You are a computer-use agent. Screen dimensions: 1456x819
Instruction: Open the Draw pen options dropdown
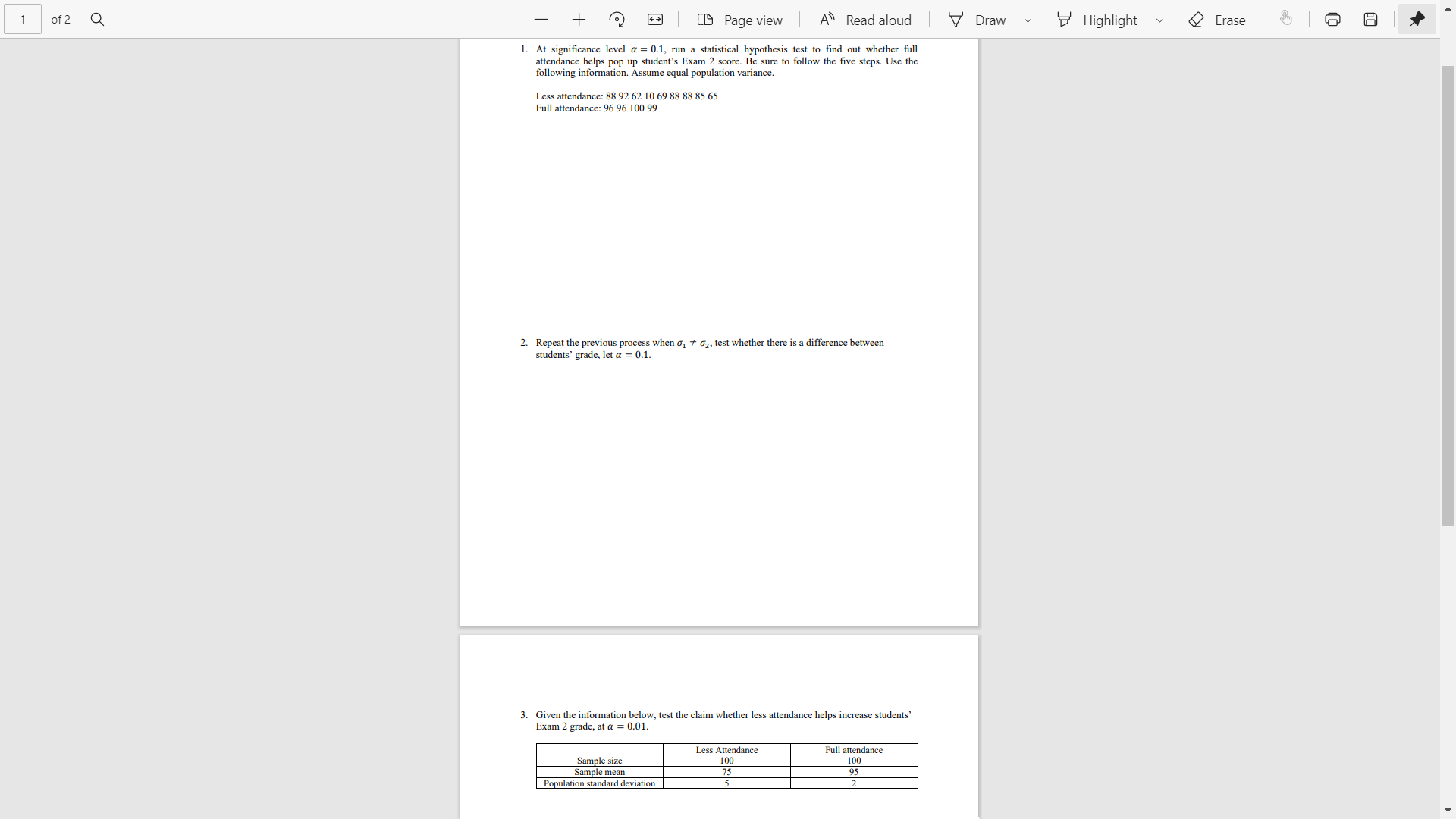(1028, 19)
